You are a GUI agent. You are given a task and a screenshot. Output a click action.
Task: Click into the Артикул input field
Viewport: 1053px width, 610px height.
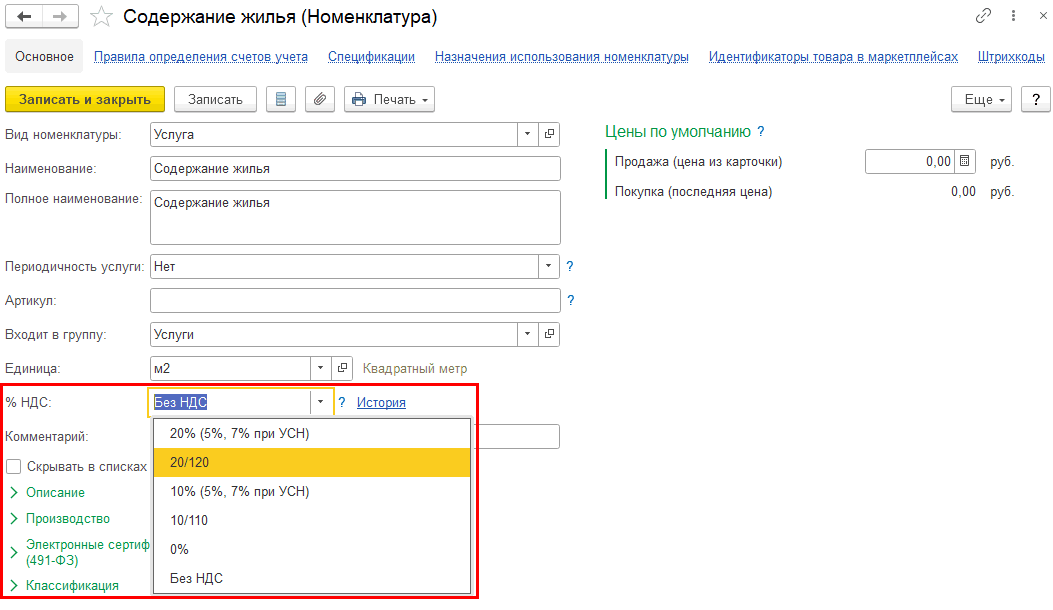[x=354, y=300]
